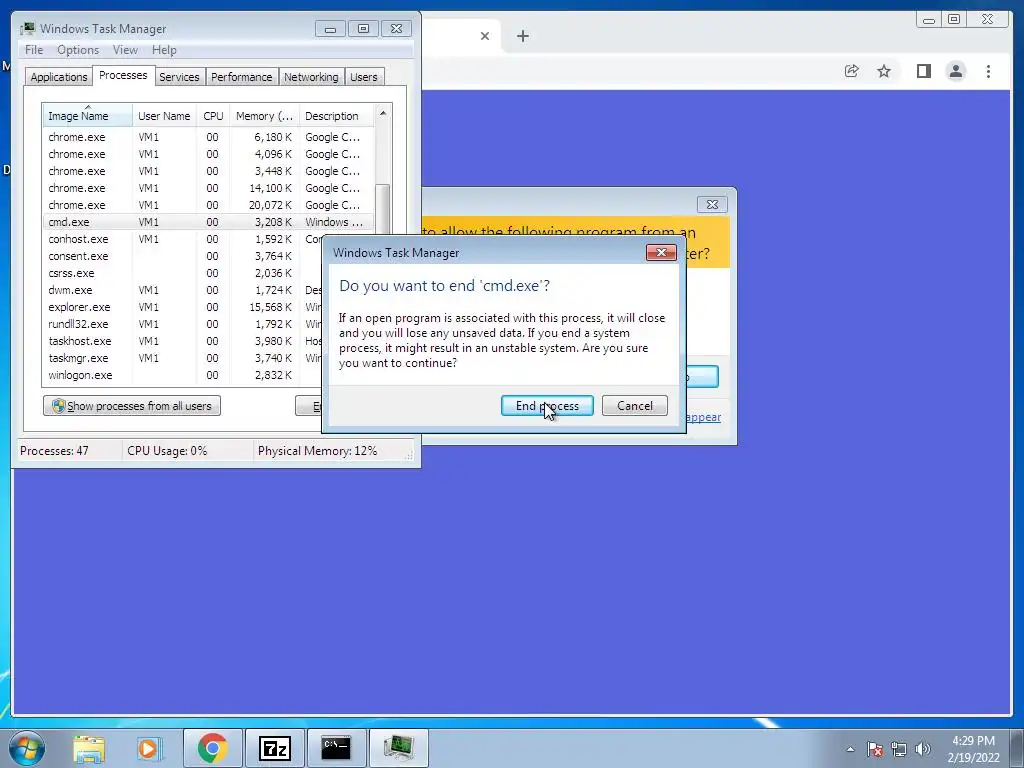Screen dimensions: 1024x768
Task: Open the Networking tab
Action: (311, 77)
